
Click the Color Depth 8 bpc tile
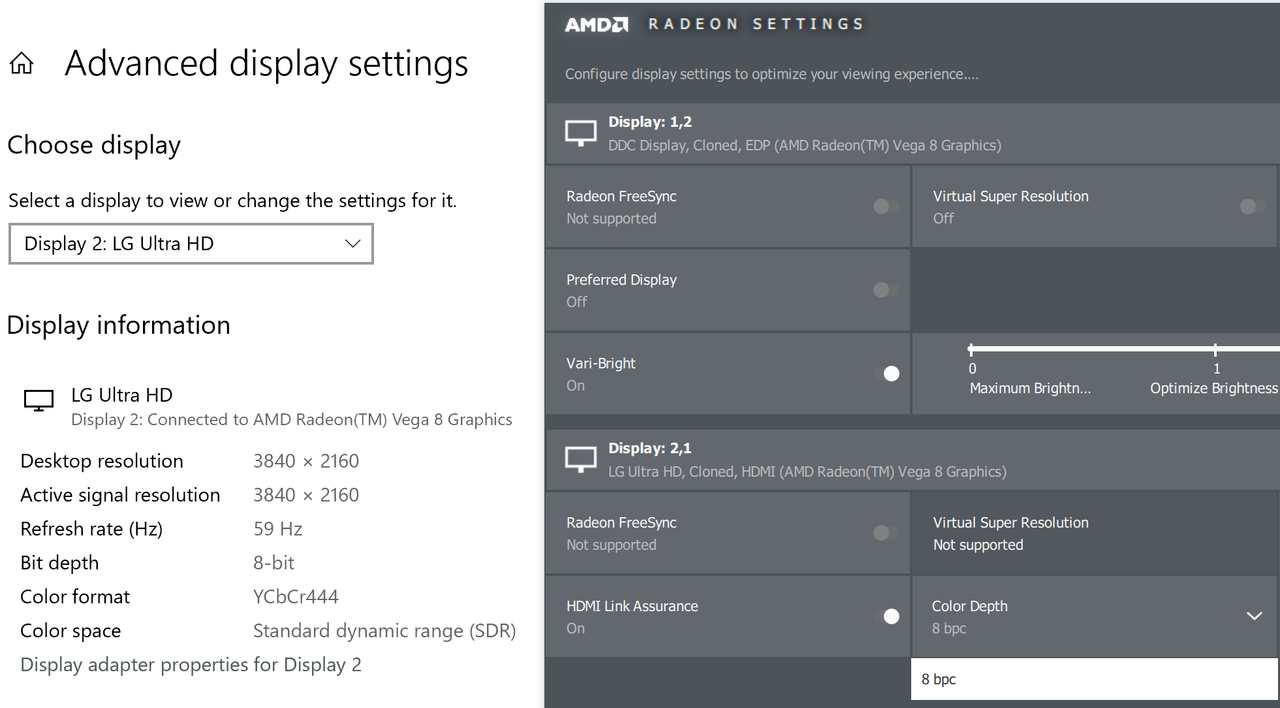[1095, 616]
